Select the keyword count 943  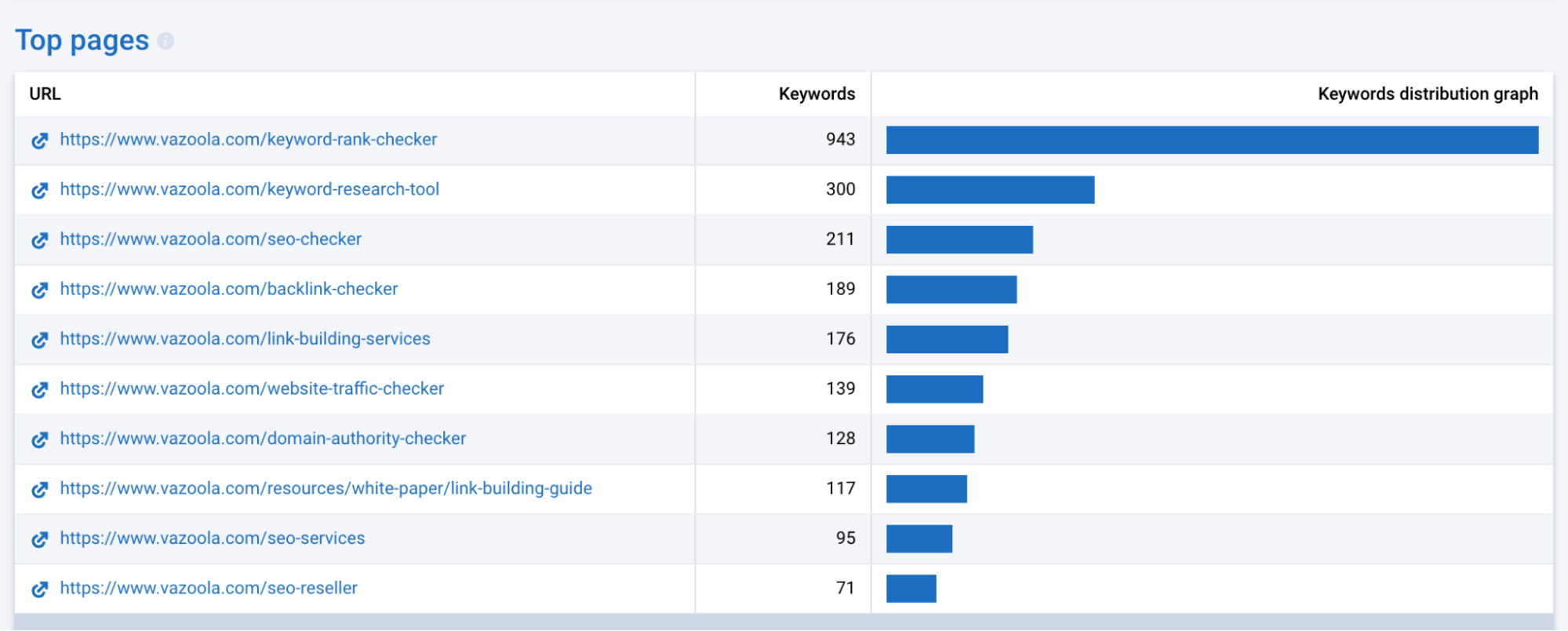840,140
